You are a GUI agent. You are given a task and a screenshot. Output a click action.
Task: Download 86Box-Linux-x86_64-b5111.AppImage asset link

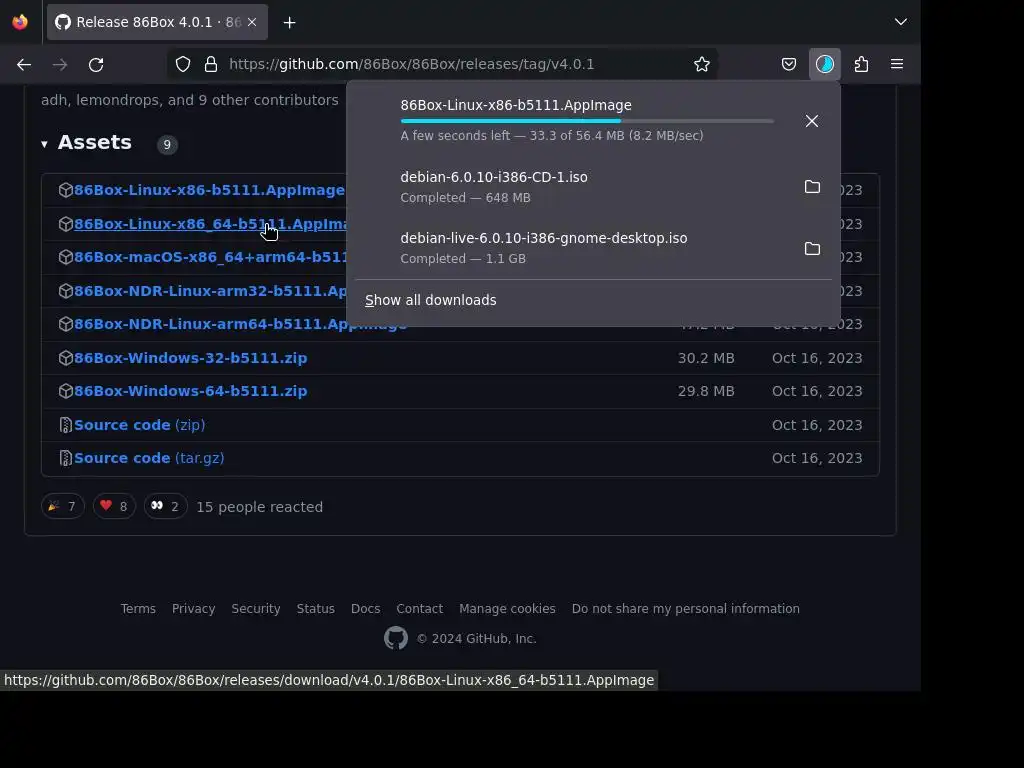coord(210,224)
